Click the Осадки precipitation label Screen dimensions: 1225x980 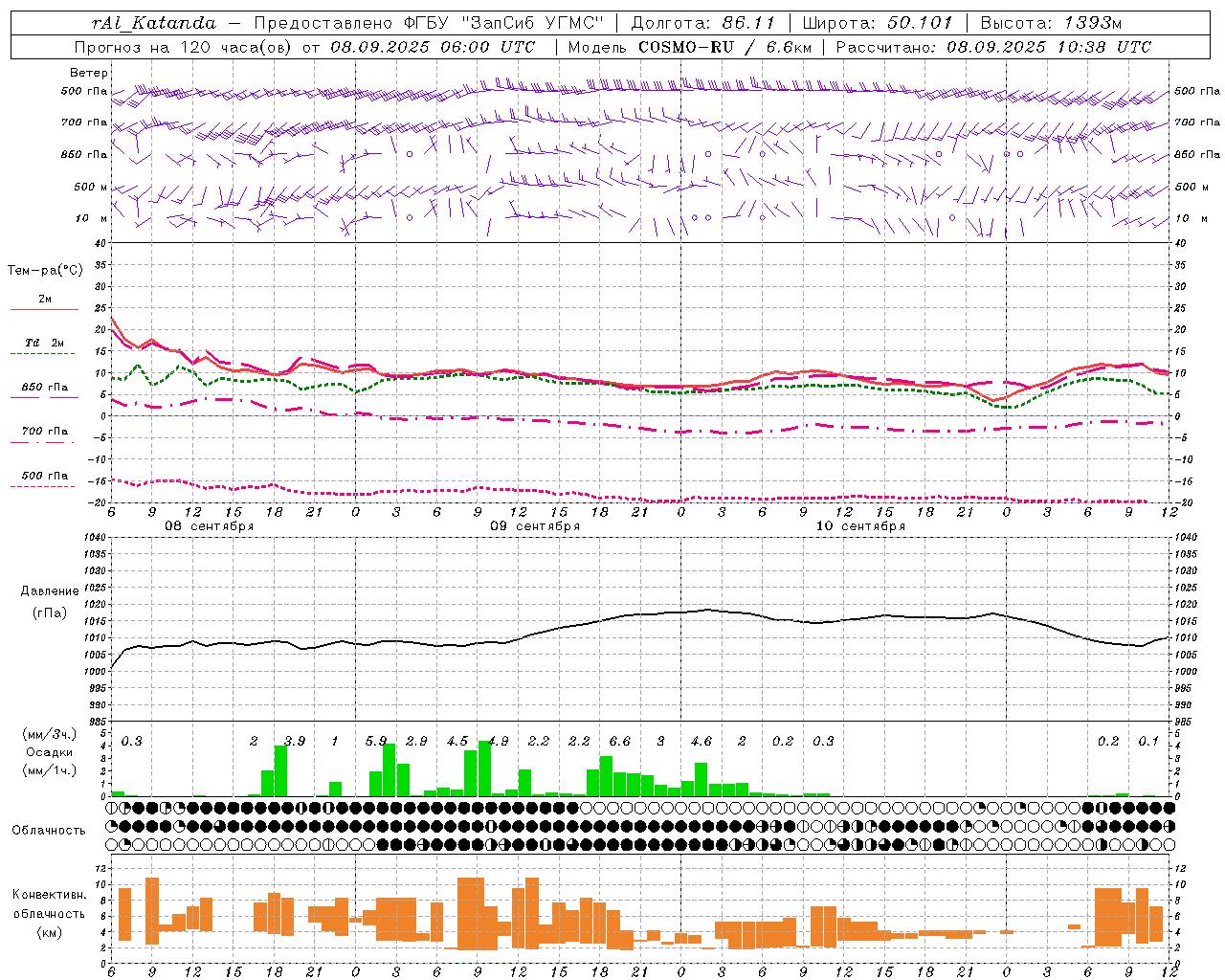[x=50, y=753]
